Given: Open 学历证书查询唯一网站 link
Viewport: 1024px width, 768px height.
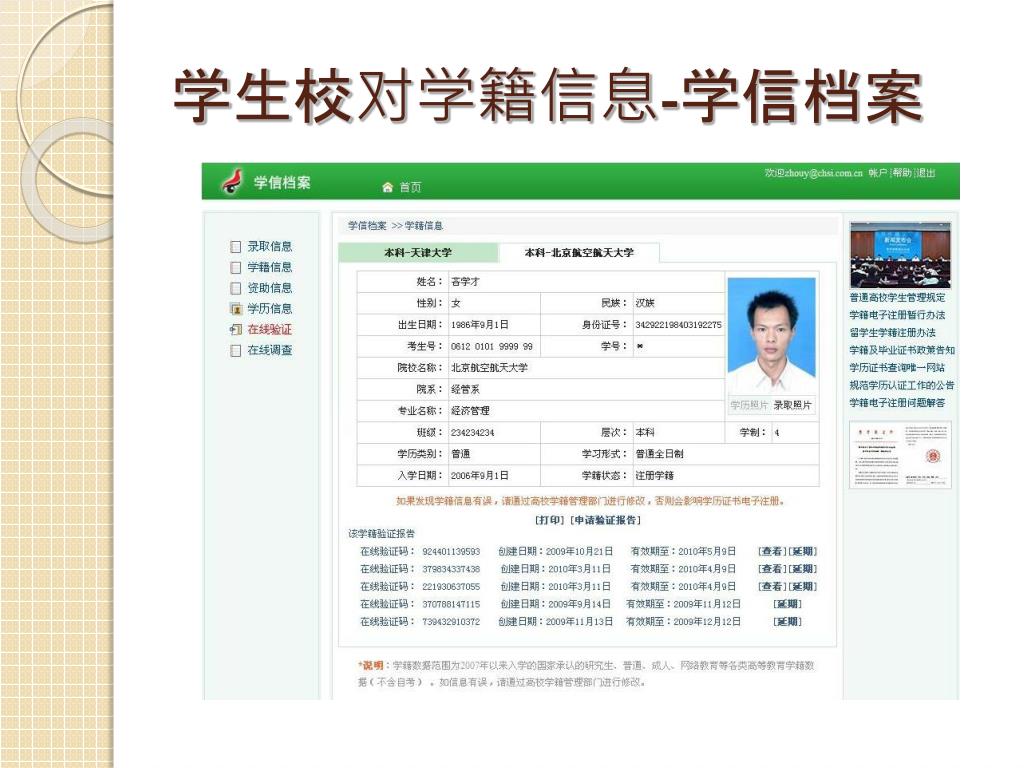Looking at the screenshot, I should click(897, 368).
